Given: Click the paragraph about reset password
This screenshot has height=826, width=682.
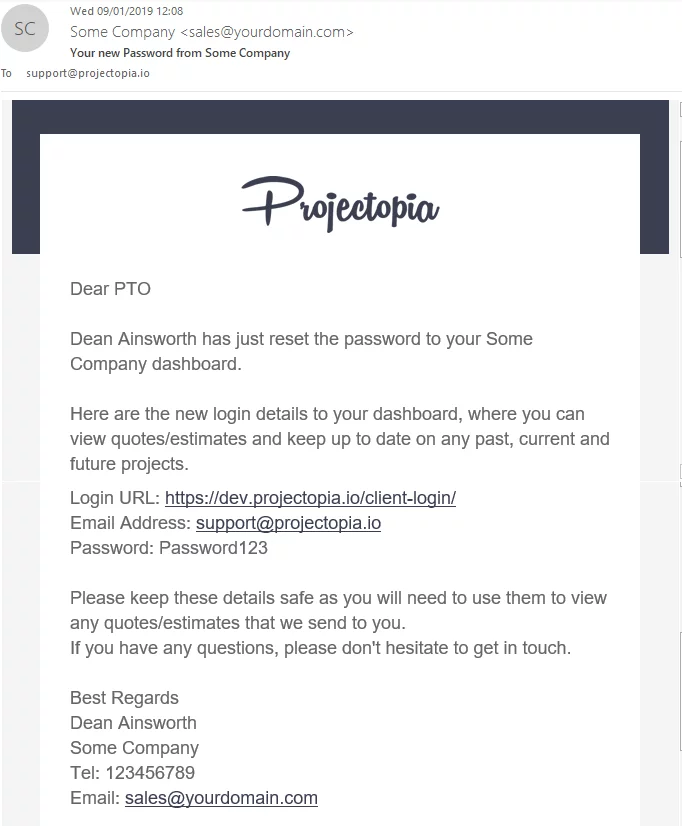Looking at the screenshot, I should coord(301,351).
